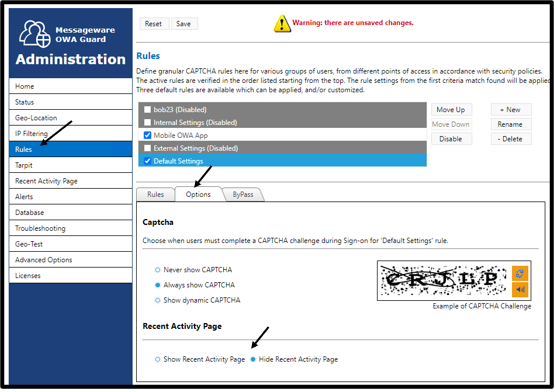The height and width of the screenshot is (392, 555).
Task: Select Never show CAPTCHA option
Action: click(158, 270)
